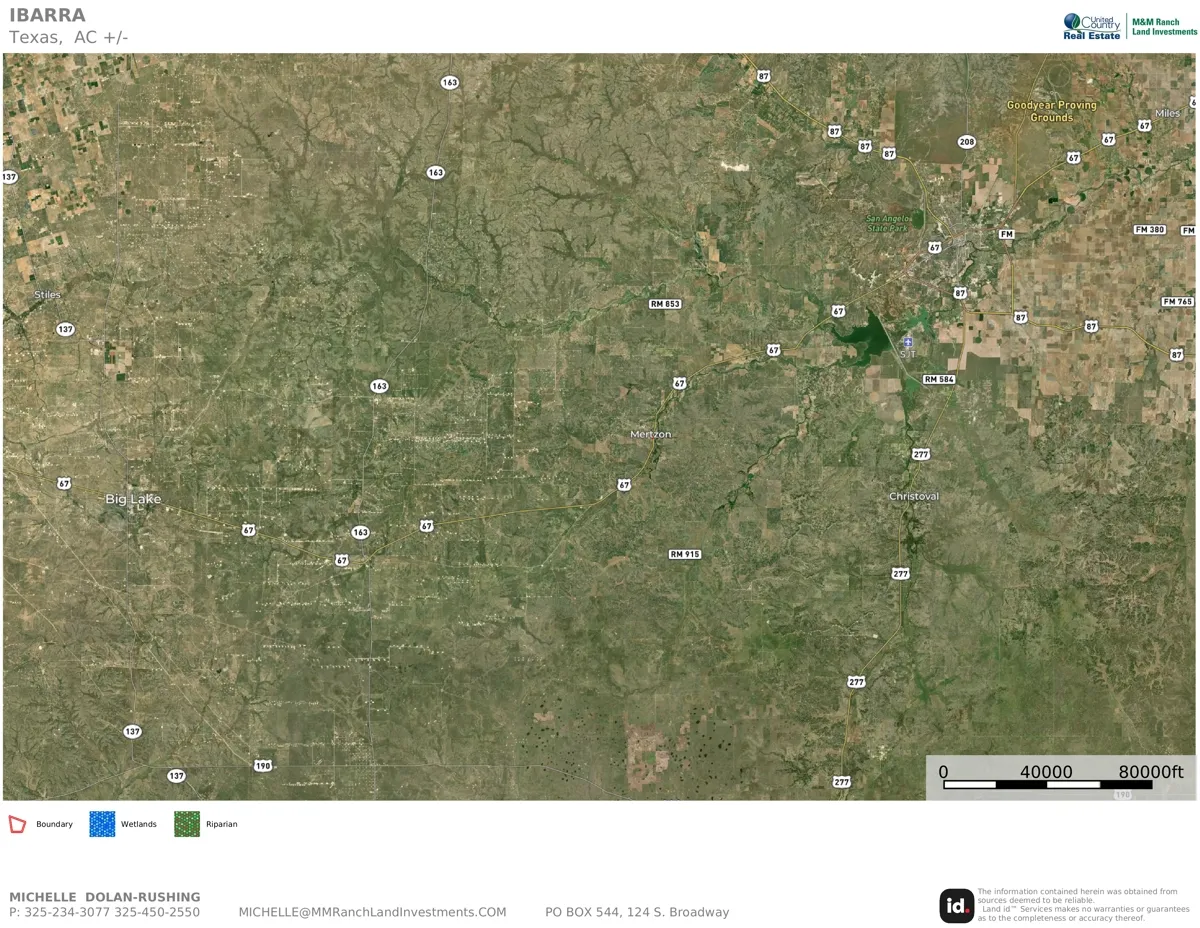Click the RM 915 road shield
Image resolution: width=1200 pixels, height=928 pixels.
point(685,554)
